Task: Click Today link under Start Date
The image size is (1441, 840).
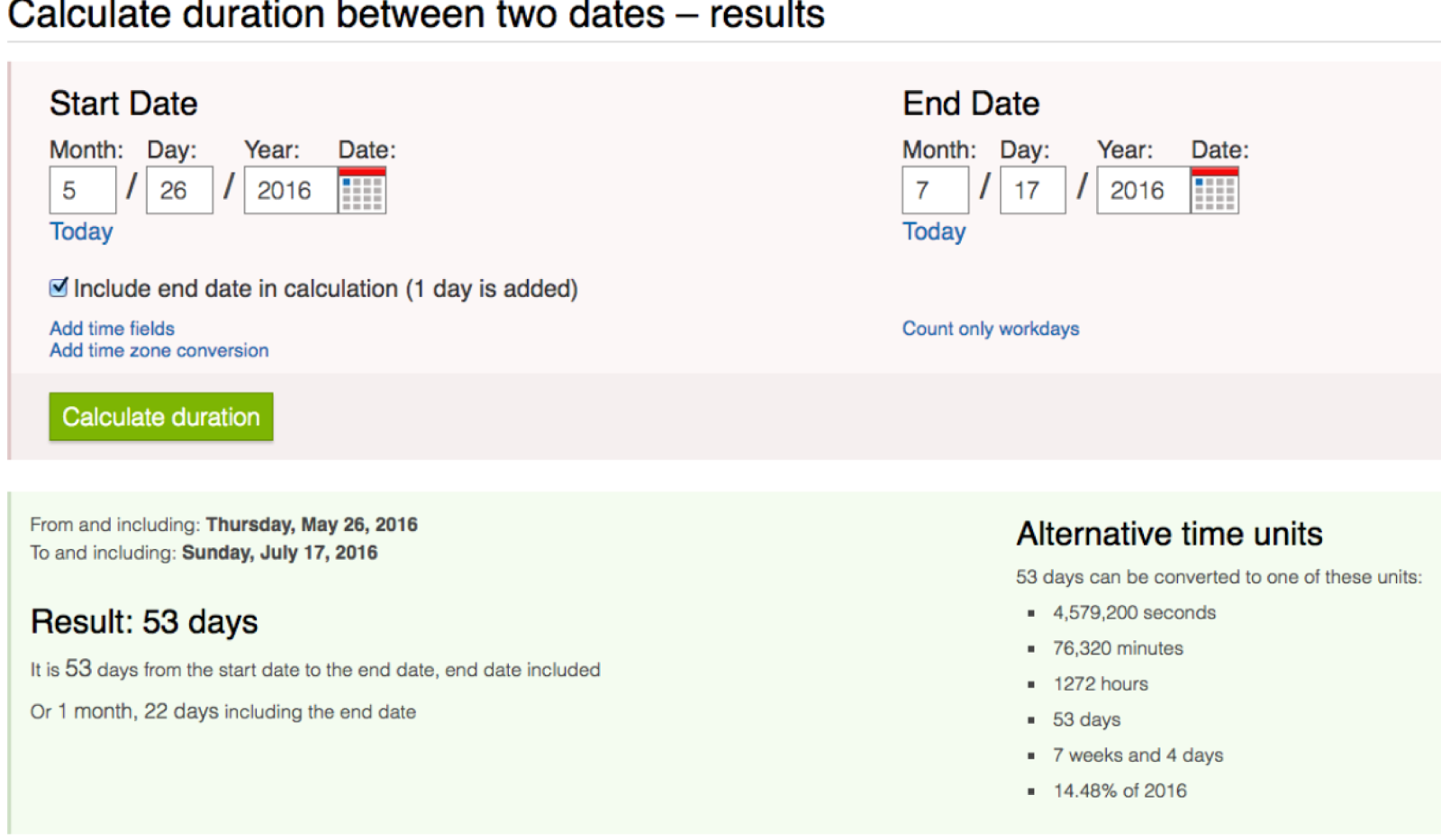Action: pyautogui.click(x=81, y=231)
